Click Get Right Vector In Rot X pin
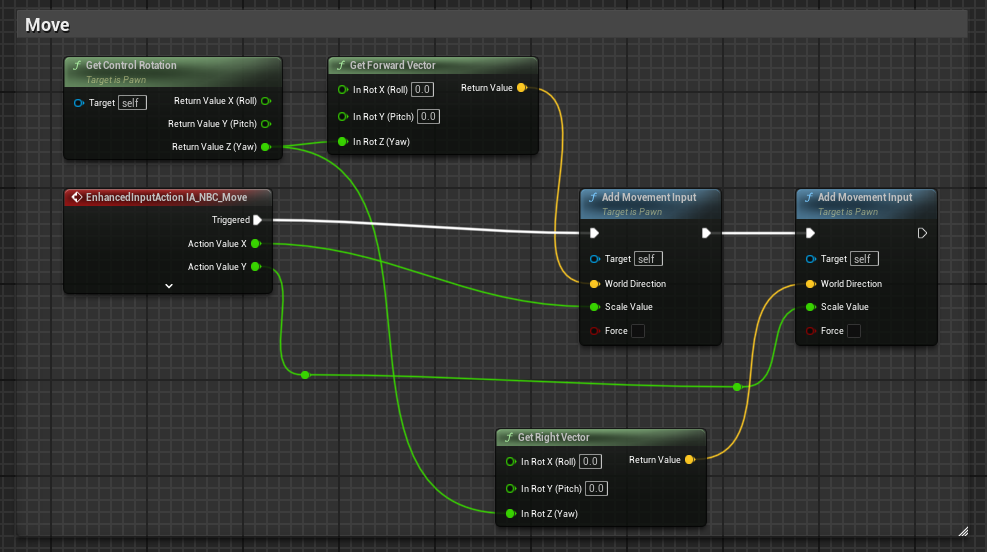Viewport: 987px width, 552px height. coord(510,461)
